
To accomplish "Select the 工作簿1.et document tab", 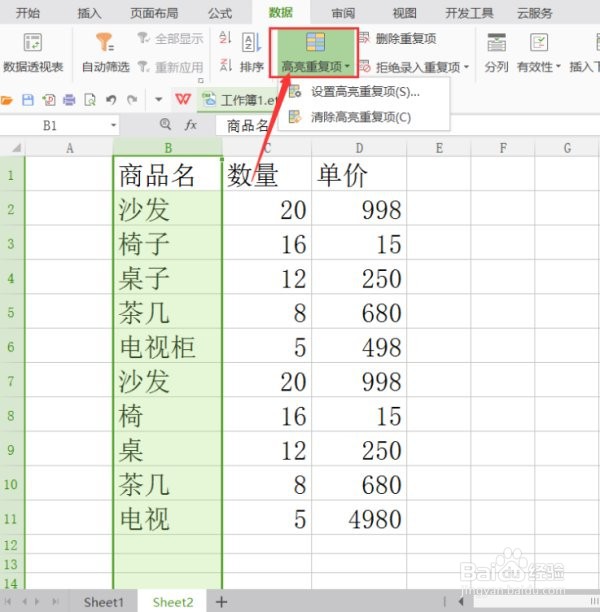I will tap(239, 100).
